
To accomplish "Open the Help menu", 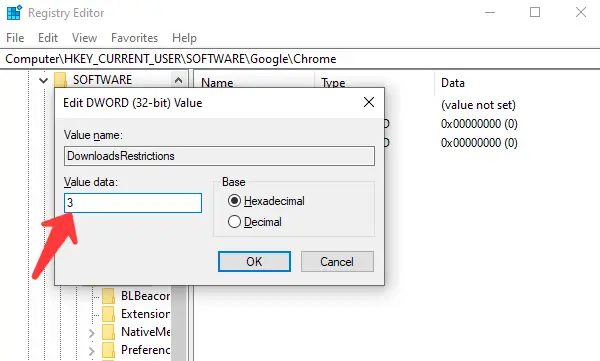I will point(184,38).
